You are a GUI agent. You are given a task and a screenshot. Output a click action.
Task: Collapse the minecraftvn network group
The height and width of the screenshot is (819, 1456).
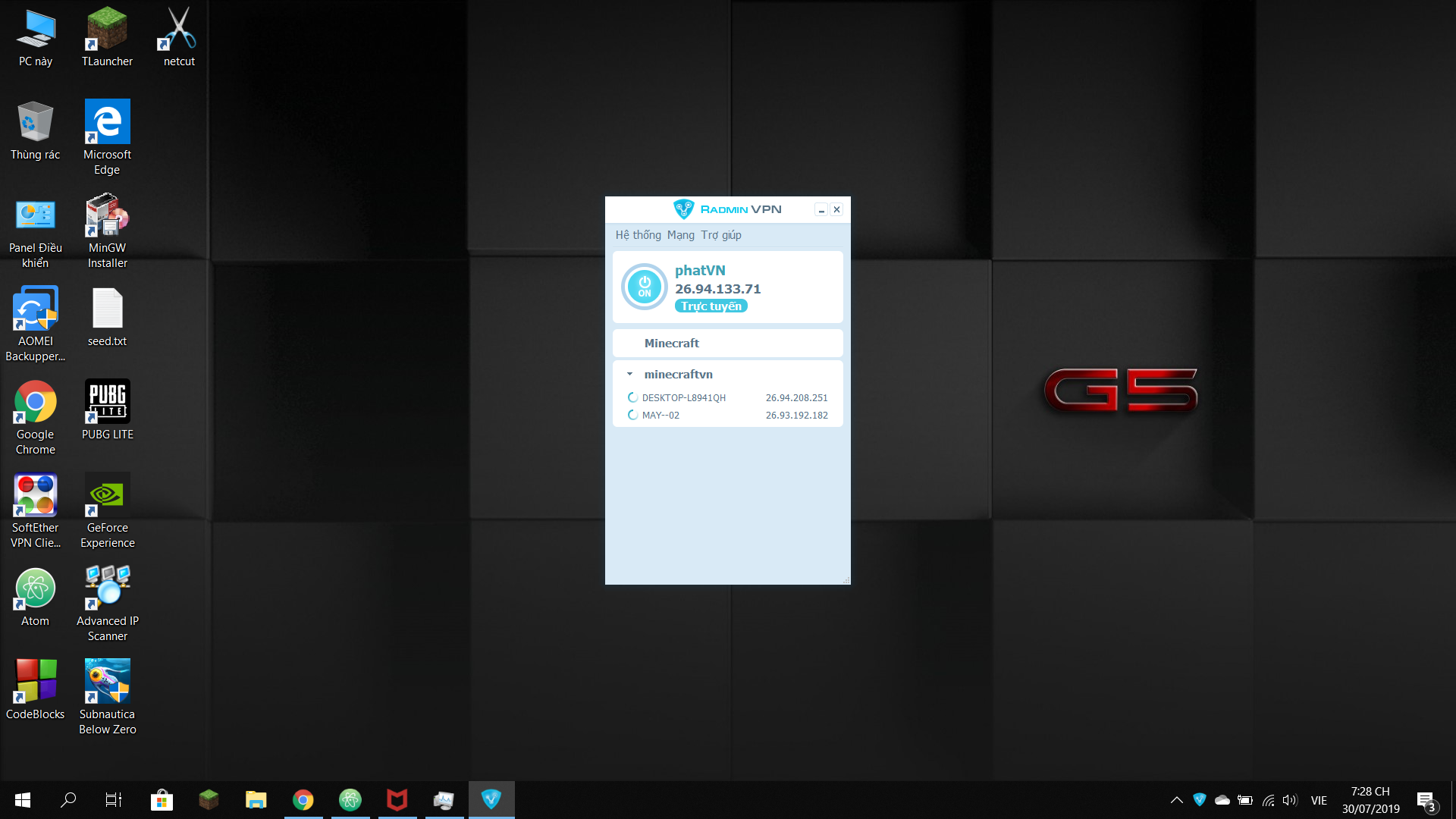[x=629, y=374]
